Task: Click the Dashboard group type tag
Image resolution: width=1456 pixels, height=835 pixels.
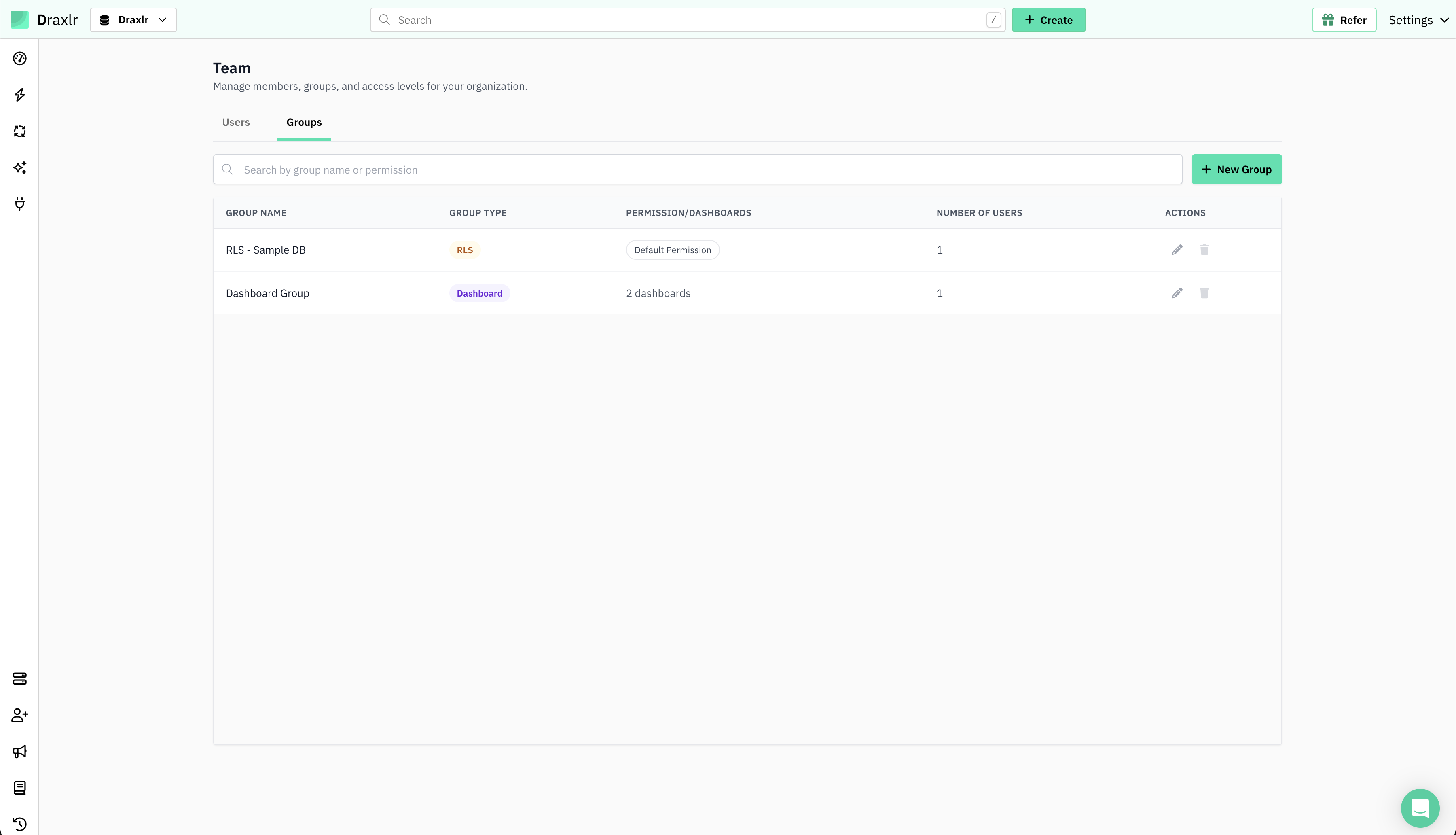Action: coord(479,293)
